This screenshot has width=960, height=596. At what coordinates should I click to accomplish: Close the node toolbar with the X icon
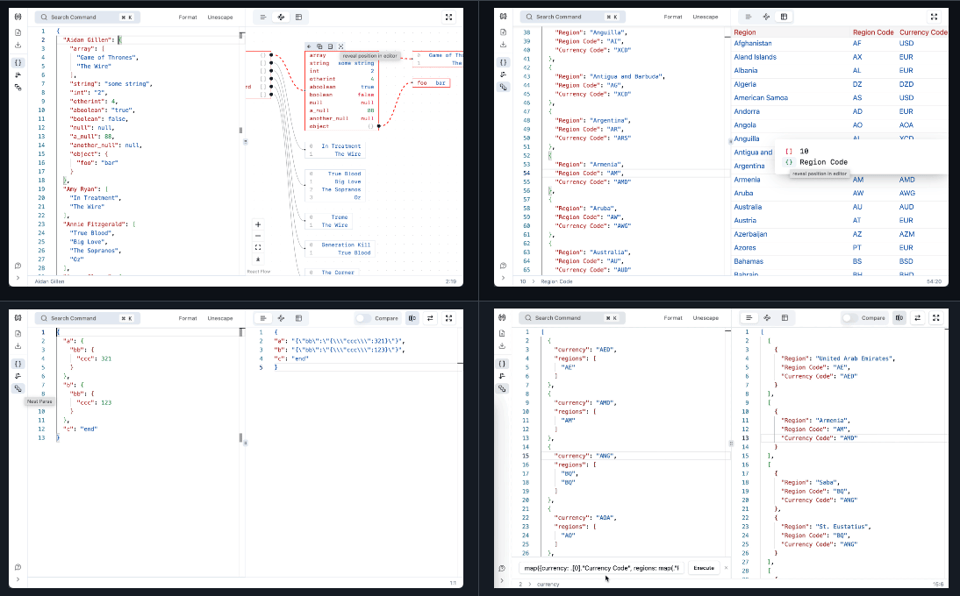[341, 47]
